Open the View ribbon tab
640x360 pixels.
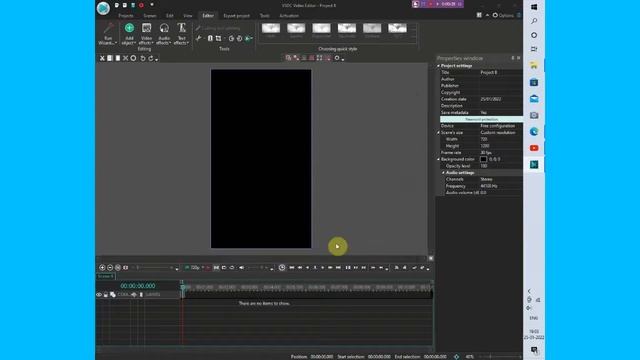[187, 16]
